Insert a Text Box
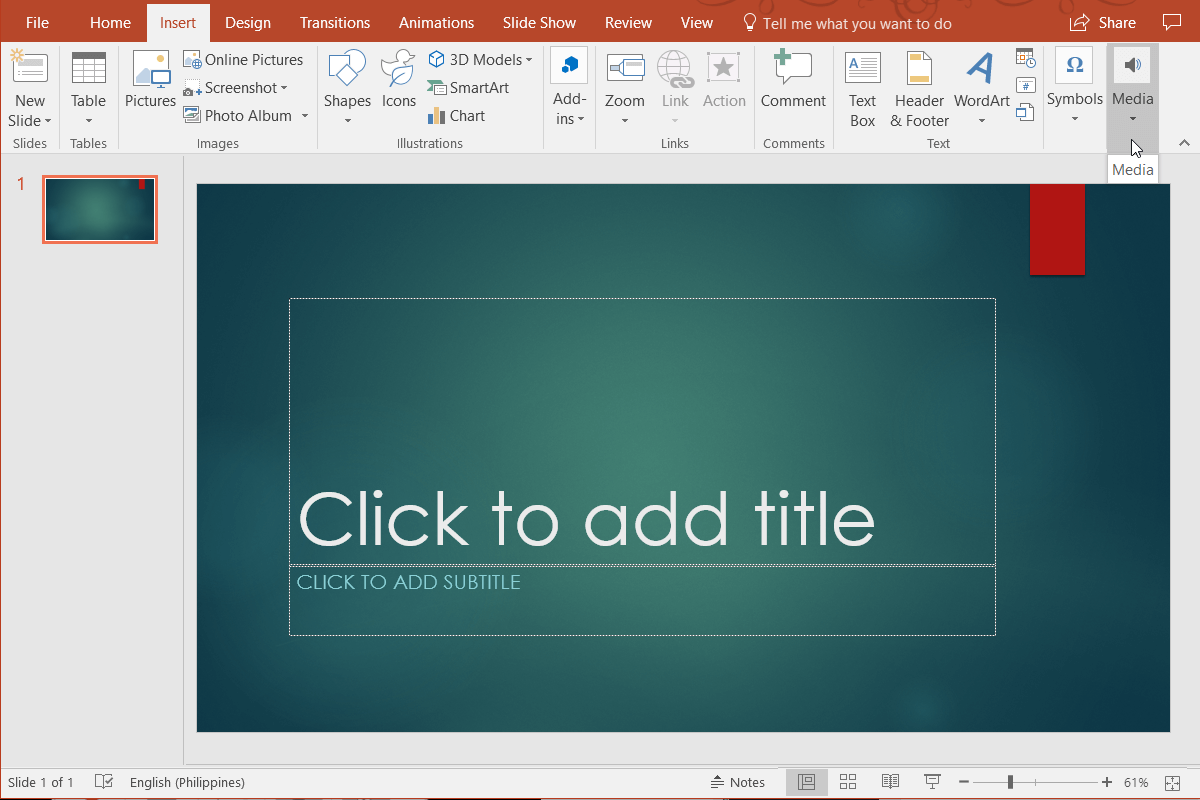The width and height of the screenshot is (1200, 800). (862, 88)
